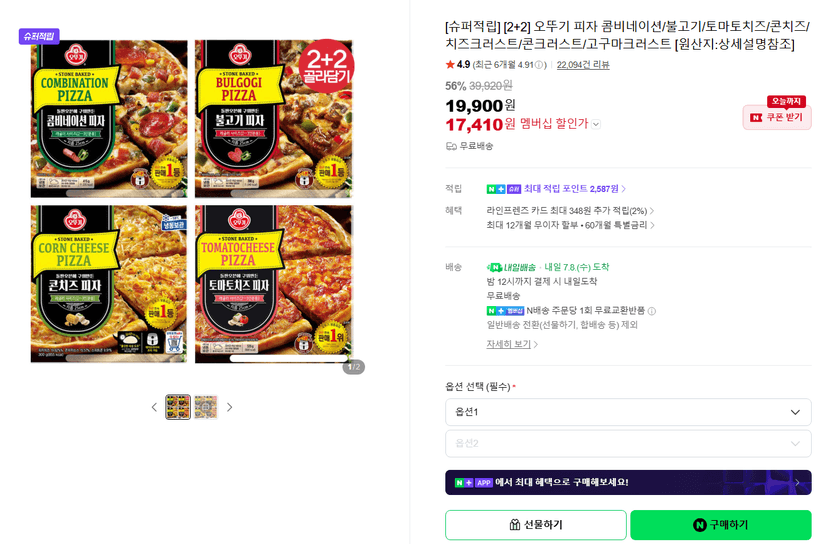Viewport: 828px width, 544px height.
Task: Expand 최대 적립 포인트 2,587원 details
Action: pyautogui.click(x=575, y=189)
